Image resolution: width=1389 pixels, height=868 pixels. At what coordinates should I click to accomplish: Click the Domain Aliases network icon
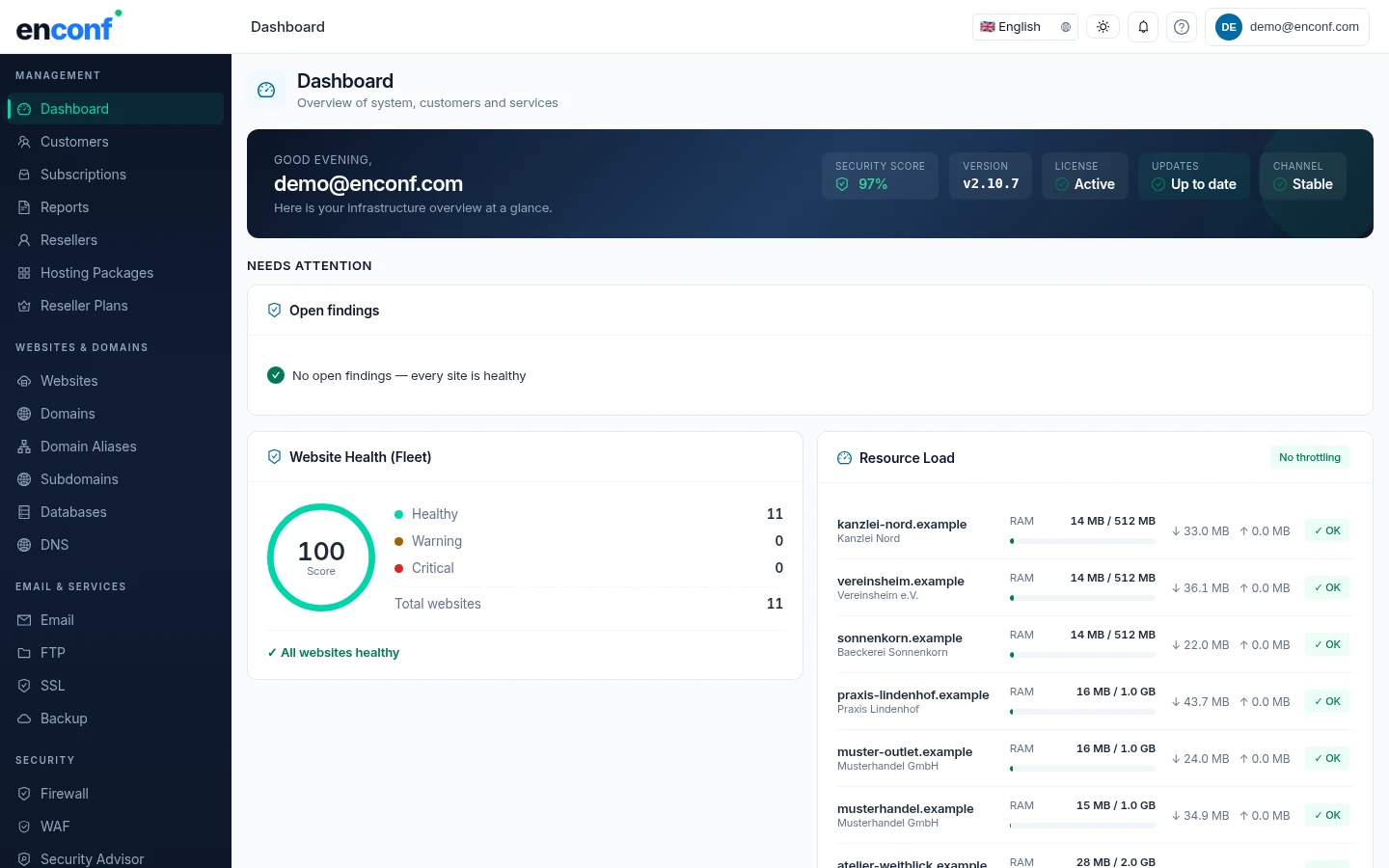coord(24,447)
